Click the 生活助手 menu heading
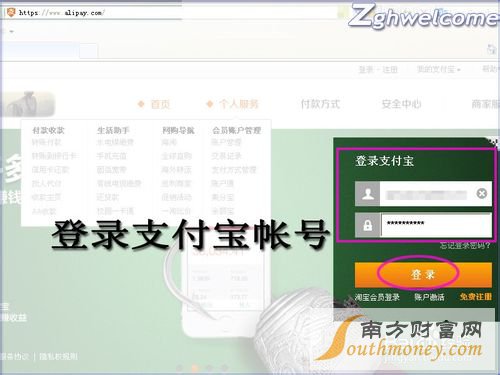The width and height of the screenshot is (500, 375). coord(113,130)
